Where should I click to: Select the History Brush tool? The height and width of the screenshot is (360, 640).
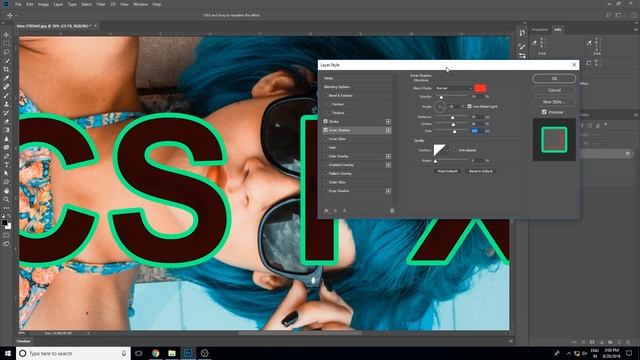tap(6, 113)
